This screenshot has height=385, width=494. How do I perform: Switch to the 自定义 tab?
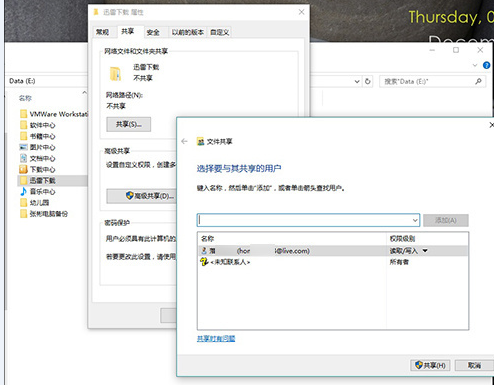(x=219, y=32)
